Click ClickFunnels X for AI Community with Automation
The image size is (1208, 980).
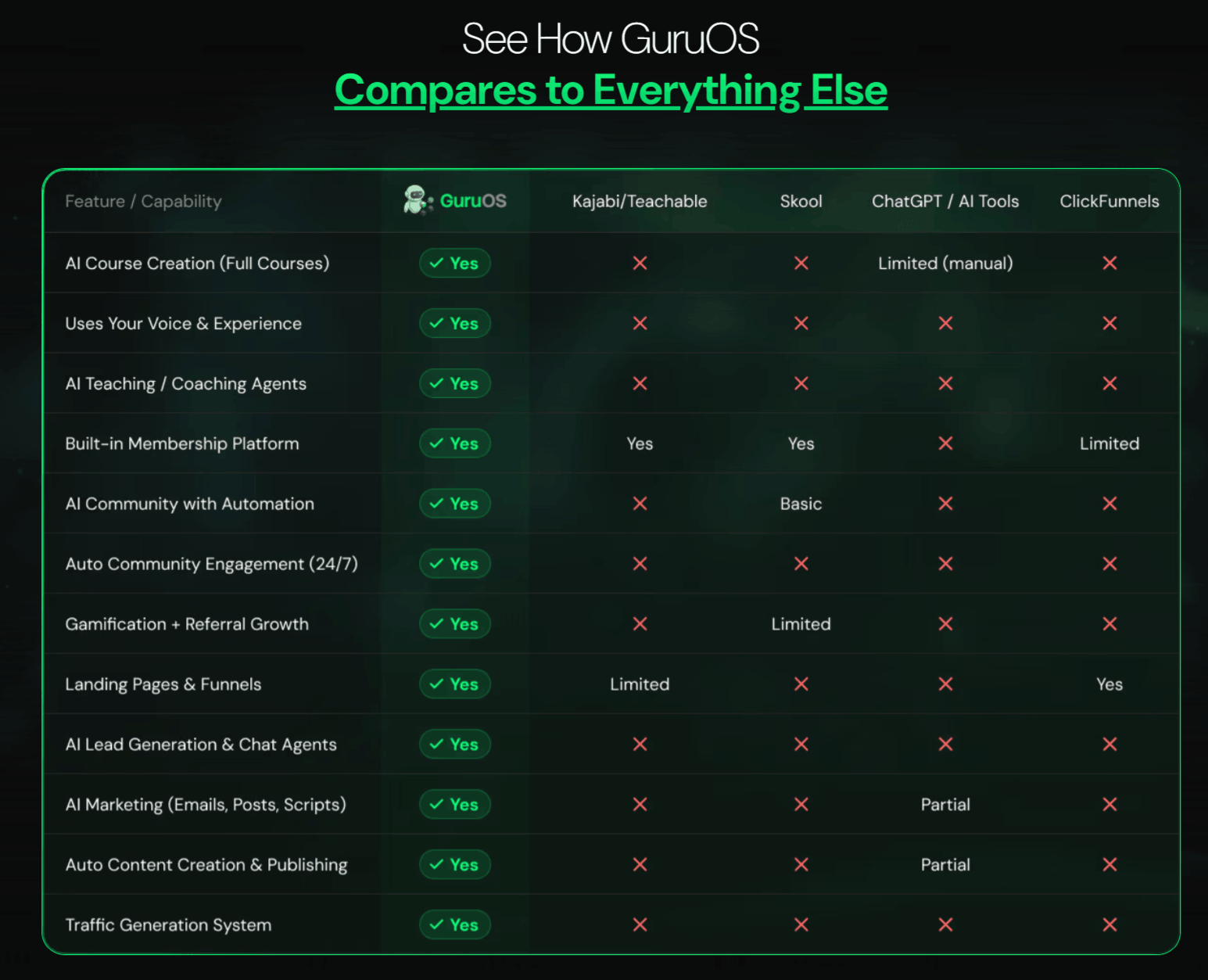1109,504
